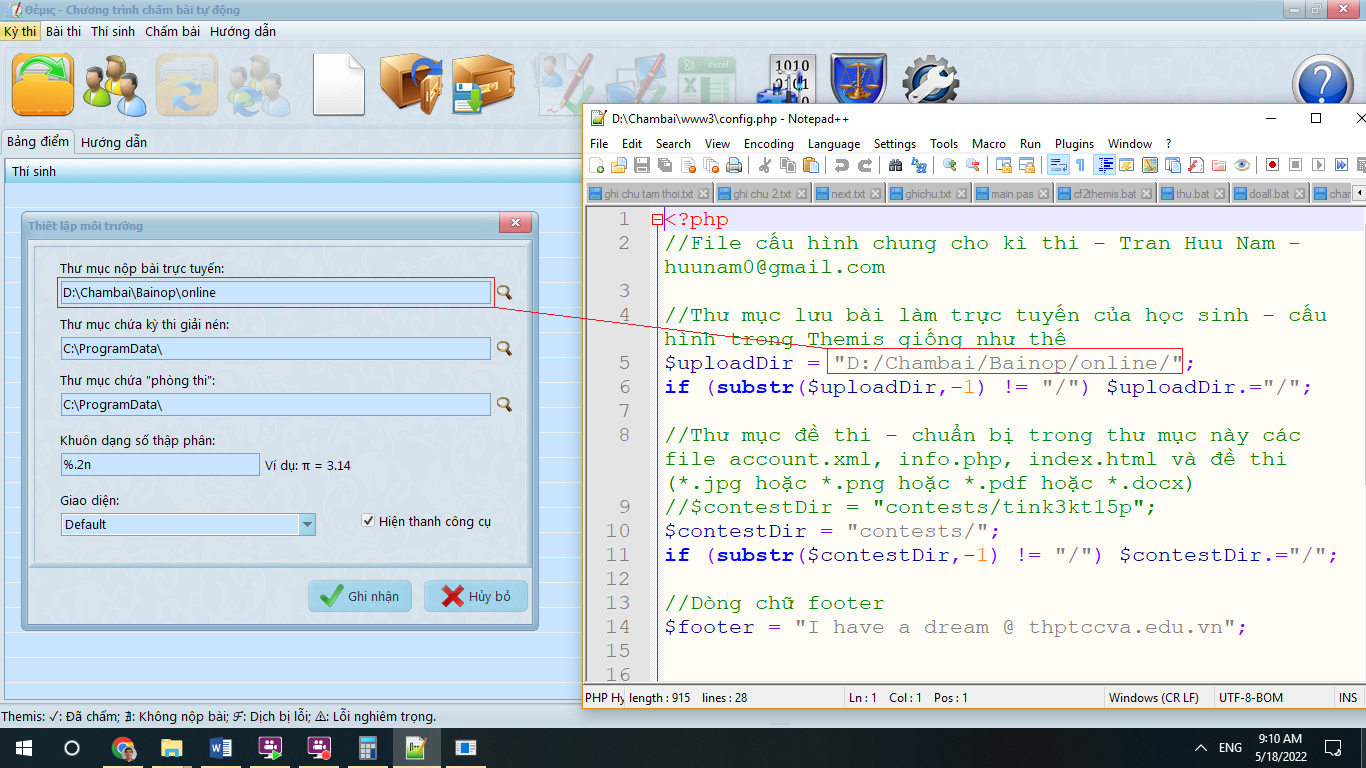
Task: Toggle Show All Characters pilcrow in Notepad++
Action: point(1081,165)
